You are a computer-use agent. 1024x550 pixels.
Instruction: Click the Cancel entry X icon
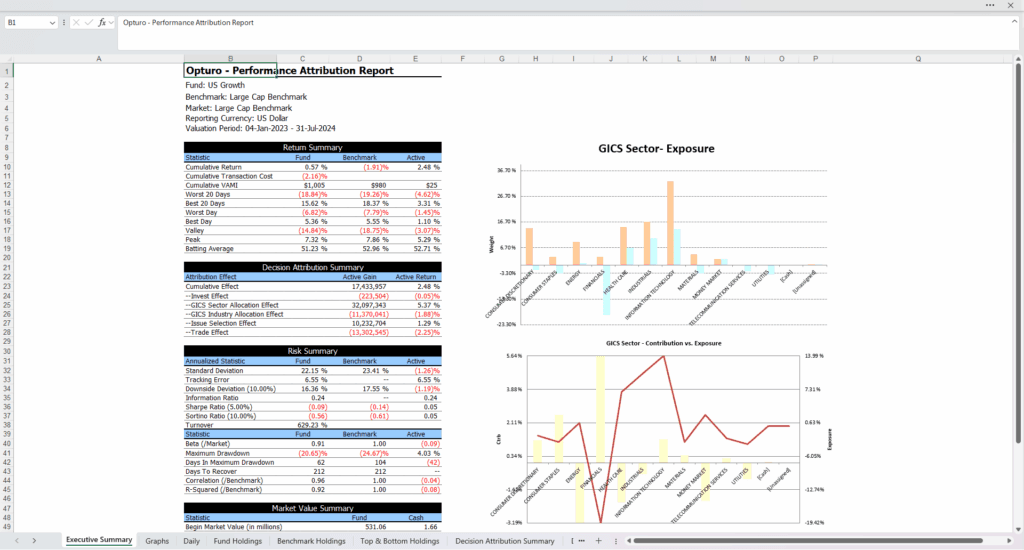pyautogui.click(x=77, y=22)
